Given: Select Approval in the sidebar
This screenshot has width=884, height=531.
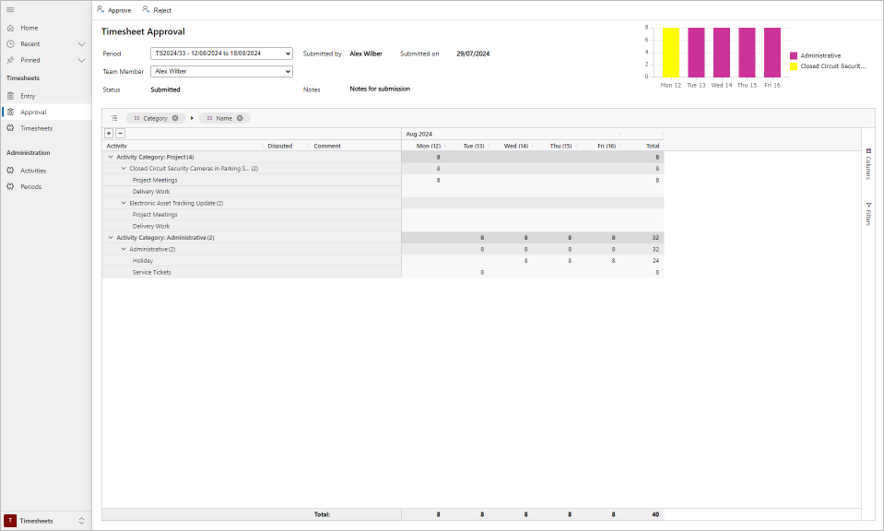Looking at the screenshot, I should click(33, 112).
